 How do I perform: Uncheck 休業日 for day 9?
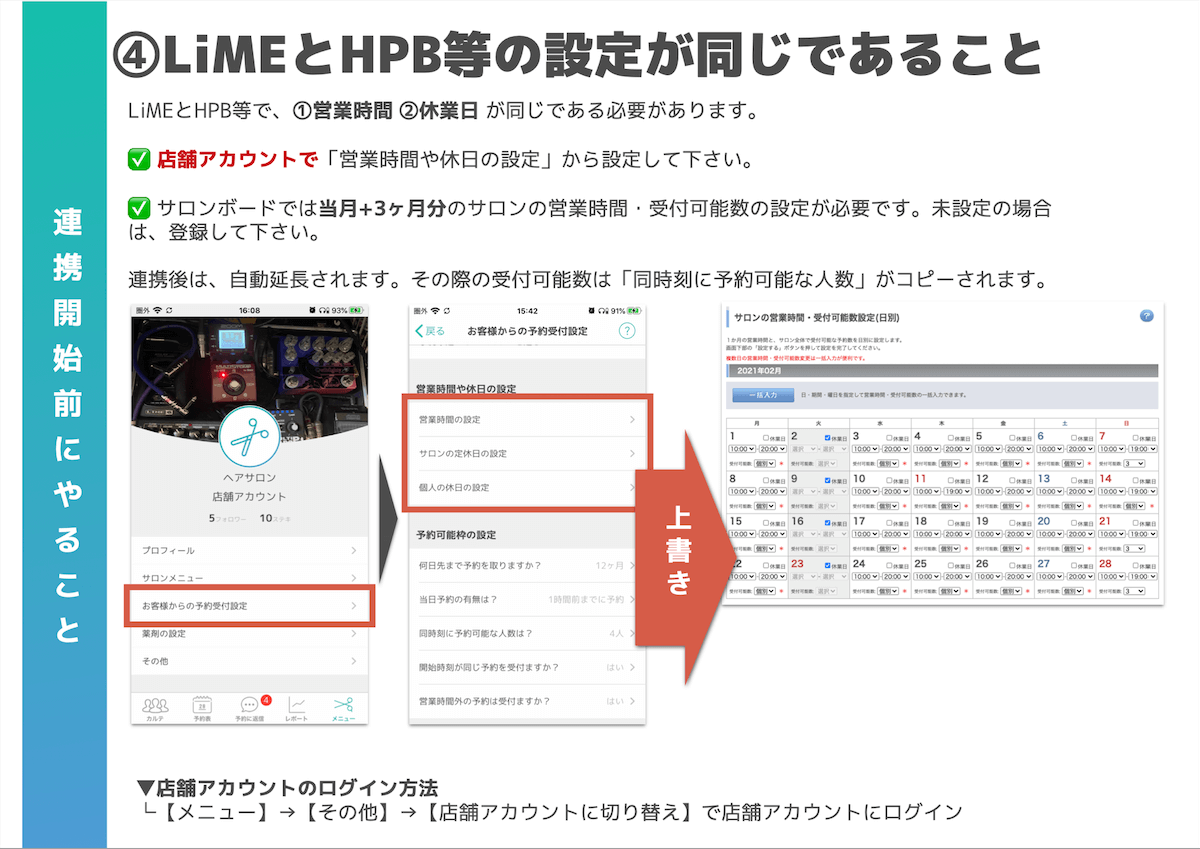pyautogui.click(x=828, y=480)
